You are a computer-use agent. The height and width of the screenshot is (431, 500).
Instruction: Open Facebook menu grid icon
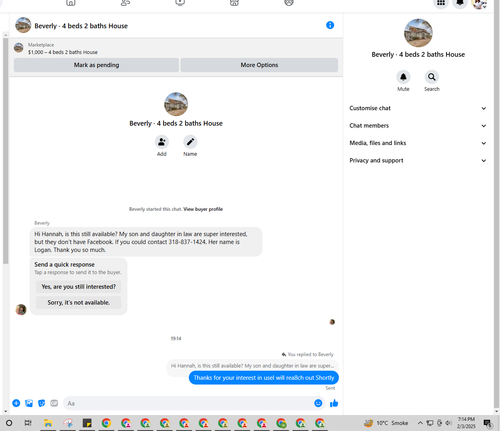441,3
